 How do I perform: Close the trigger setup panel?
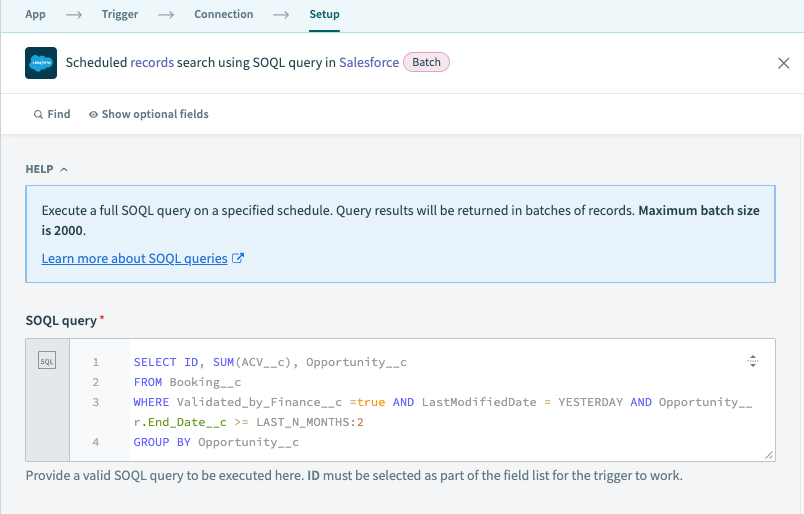coord(783,63)
